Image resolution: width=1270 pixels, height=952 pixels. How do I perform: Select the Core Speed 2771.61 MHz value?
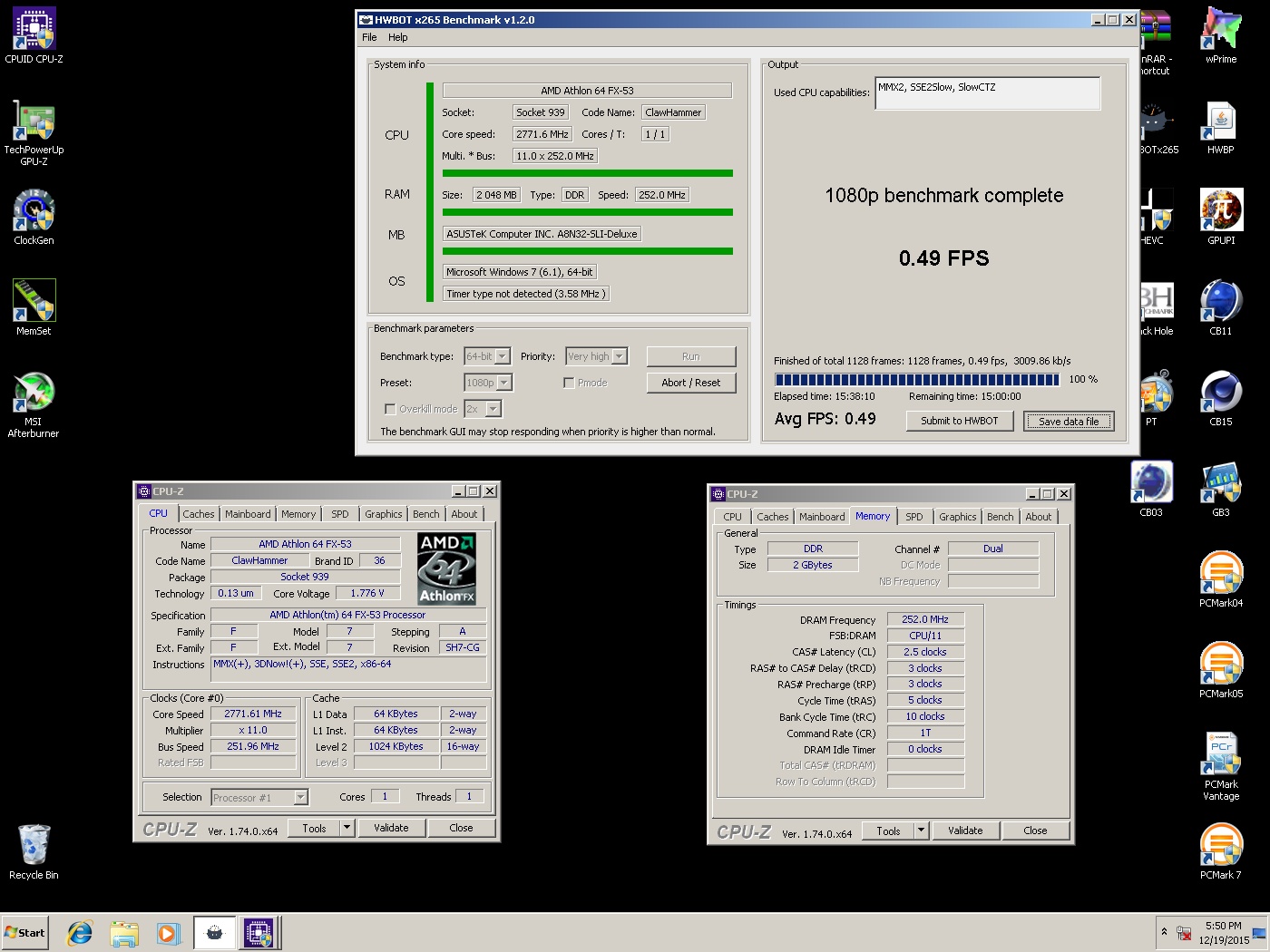(x=253, y=714)
